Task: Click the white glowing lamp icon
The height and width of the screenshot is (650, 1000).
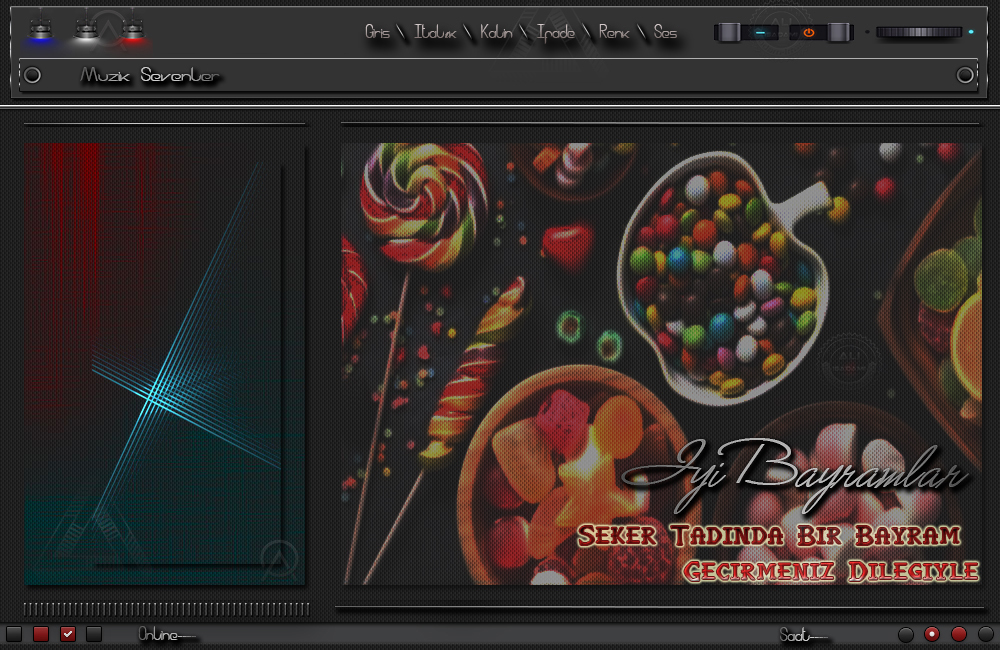Action: coord(86,32)
